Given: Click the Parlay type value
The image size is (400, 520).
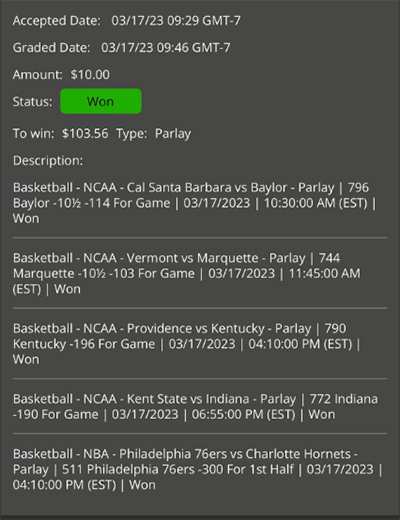Looking at the screenshot, I should (173, 134).
